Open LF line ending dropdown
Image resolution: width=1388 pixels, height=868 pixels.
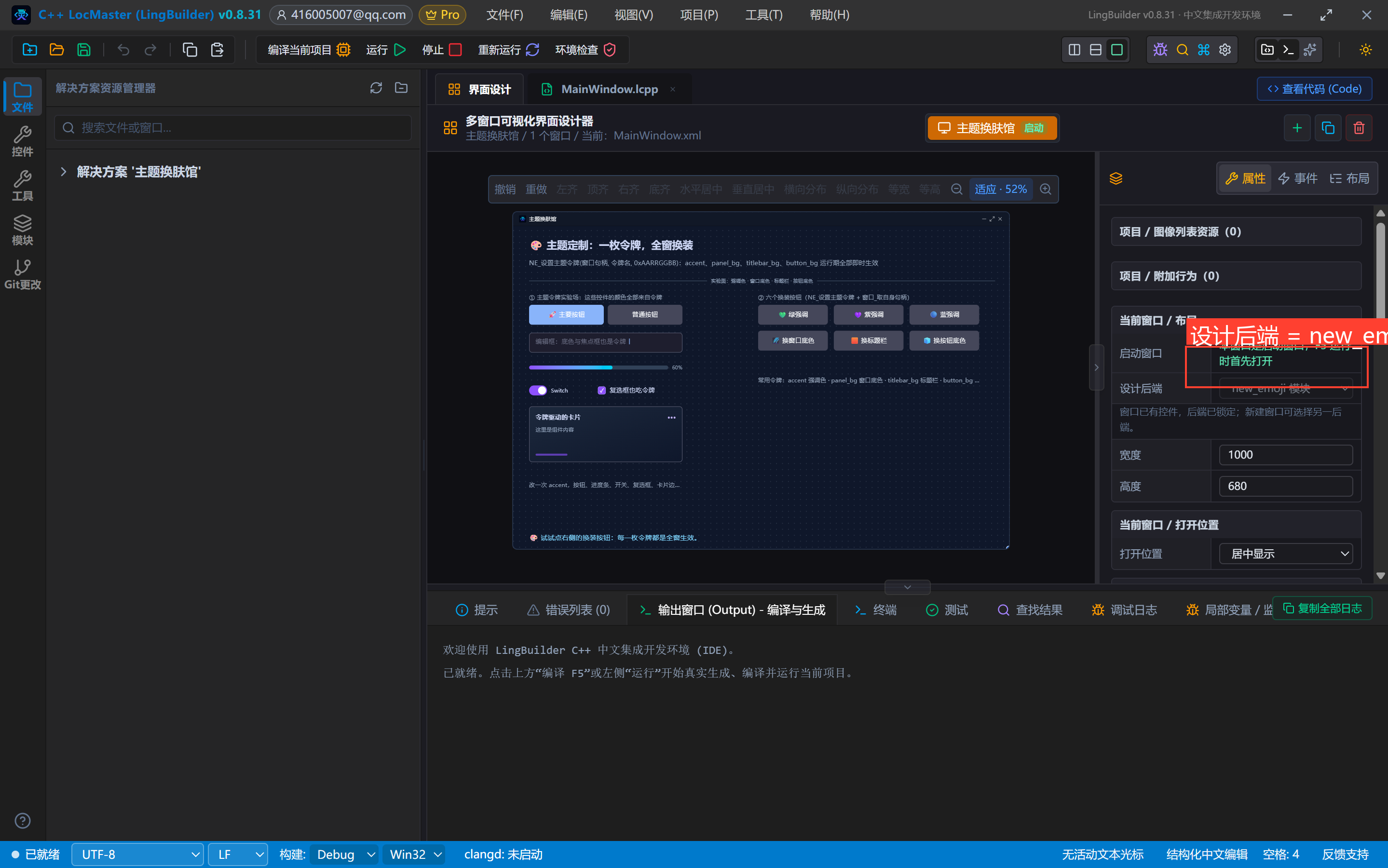pos(238,854)
